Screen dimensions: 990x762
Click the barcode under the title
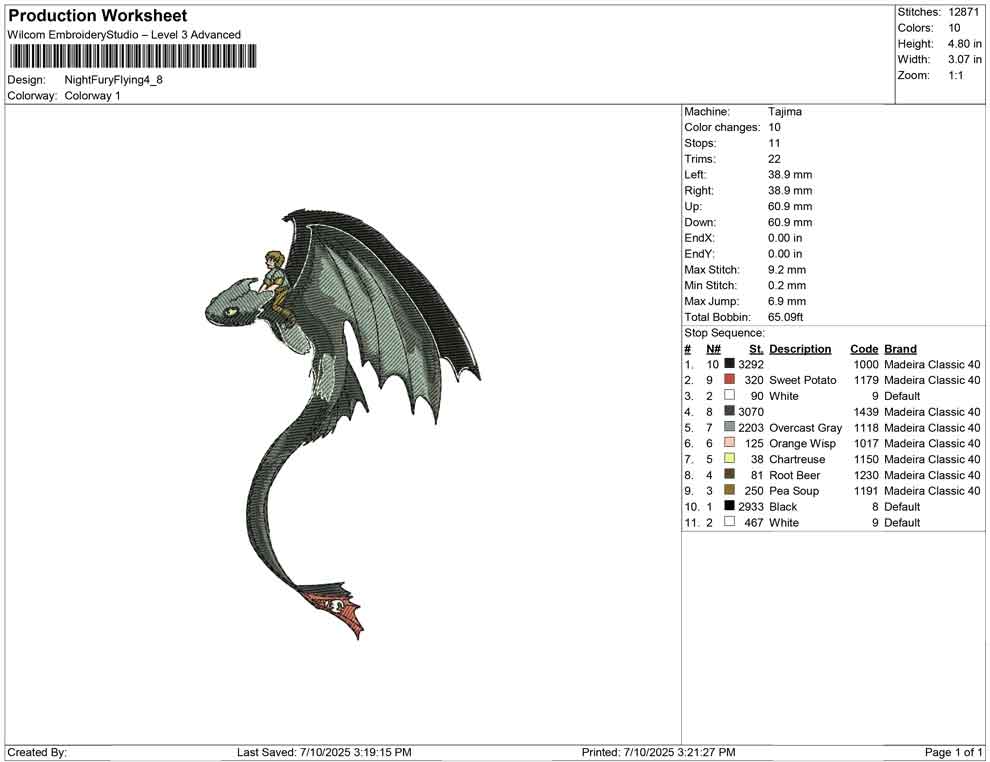(x=133, y=56)
